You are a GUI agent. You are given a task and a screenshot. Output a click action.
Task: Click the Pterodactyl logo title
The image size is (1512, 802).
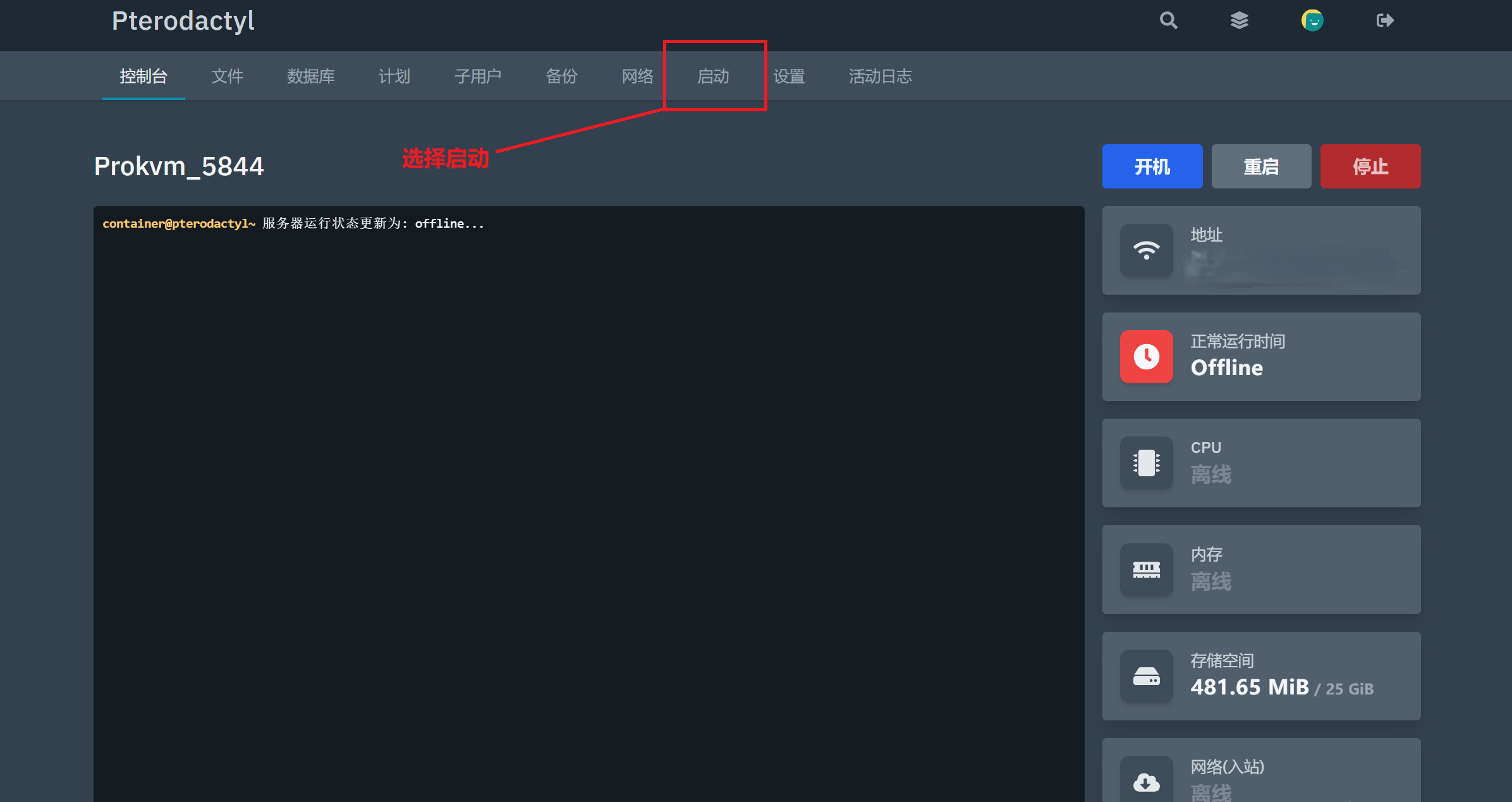(183, 21)
